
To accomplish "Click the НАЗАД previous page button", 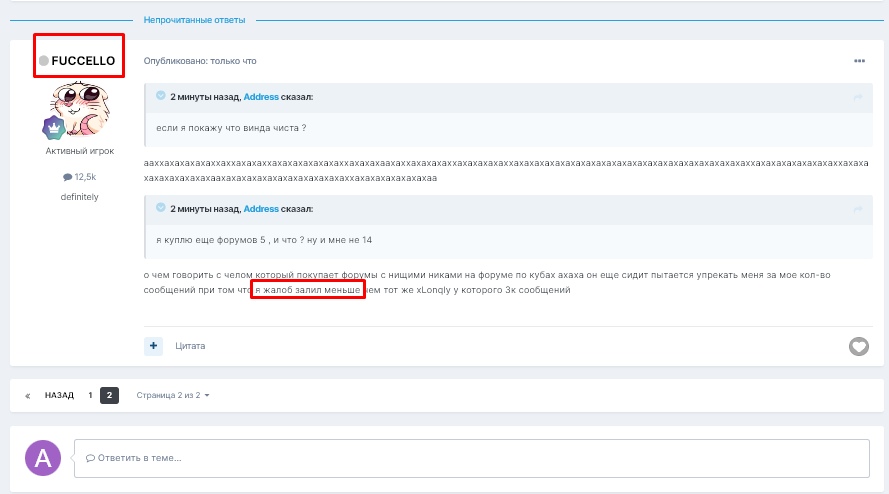I will [59, 395].
